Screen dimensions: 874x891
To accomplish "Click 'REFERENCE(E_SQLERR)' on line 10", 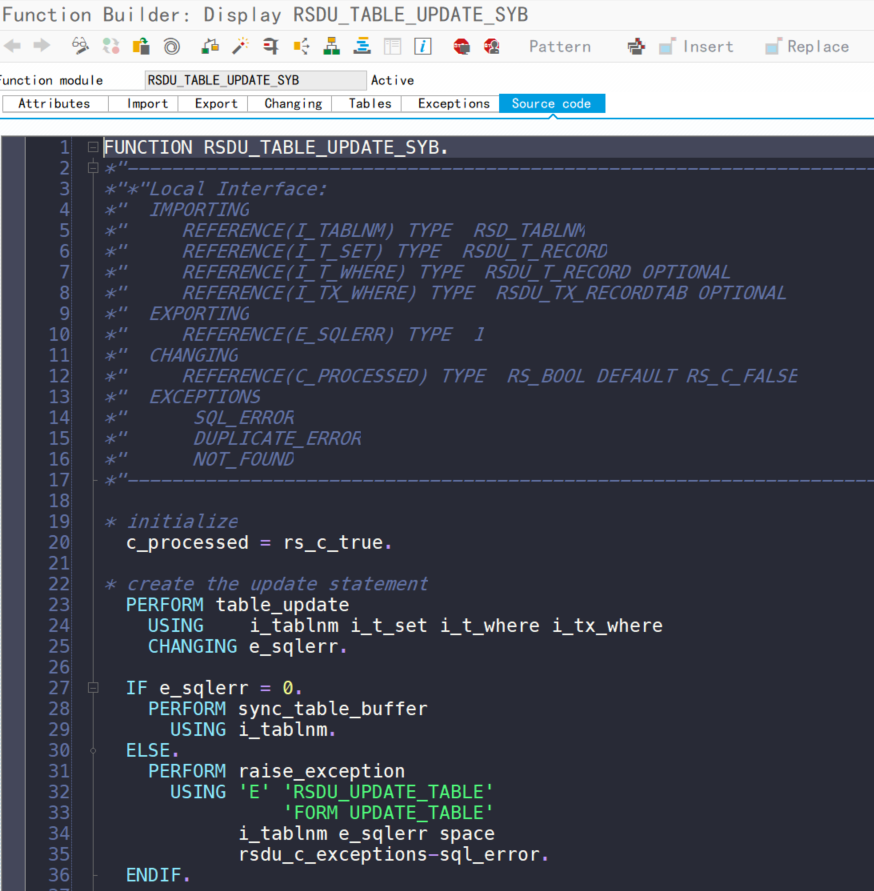I will (x=288, y=335).
